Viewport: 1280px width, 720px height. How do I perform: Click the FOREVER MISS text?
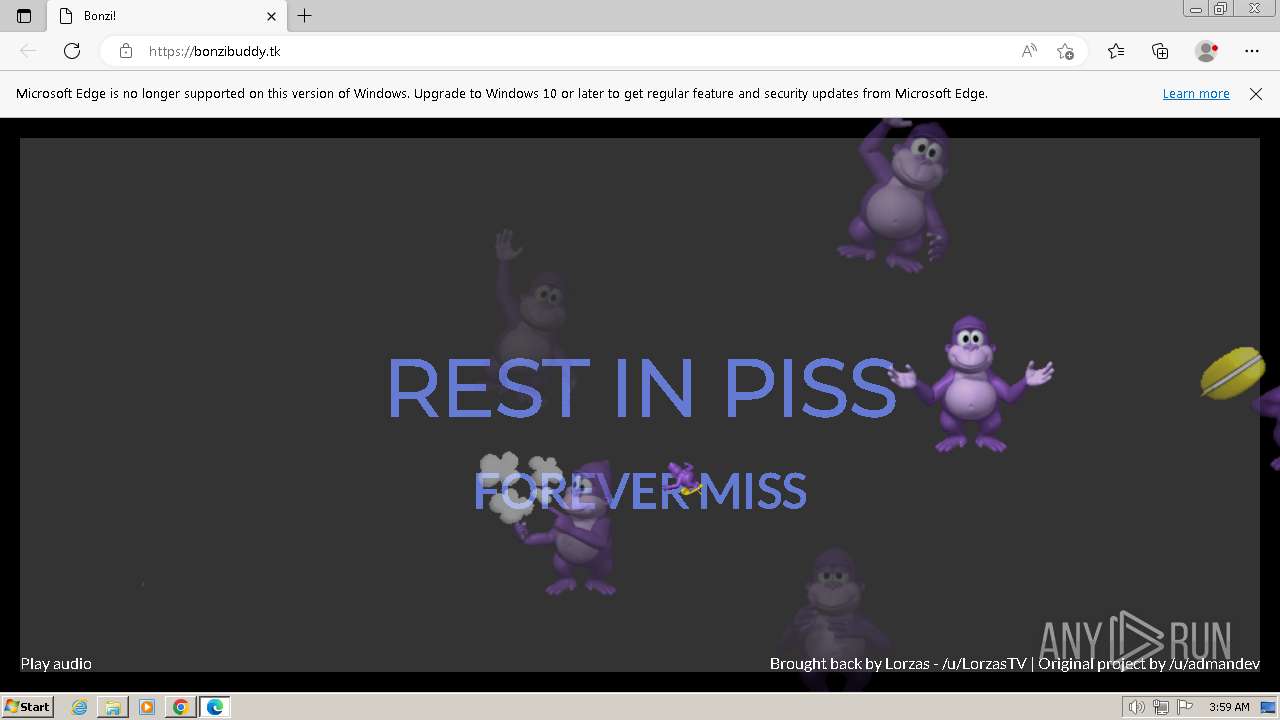(640, 491)
